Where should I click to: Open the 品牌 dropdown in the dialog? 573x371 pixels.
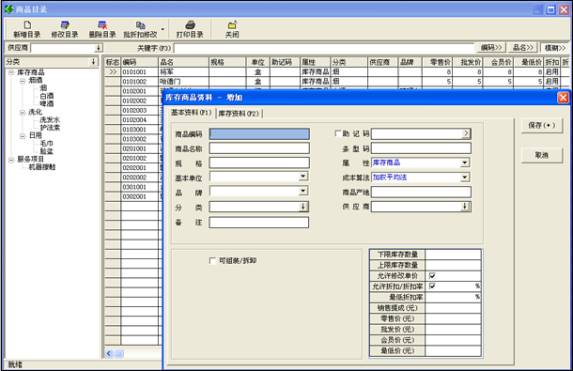(x=303, y=191)
